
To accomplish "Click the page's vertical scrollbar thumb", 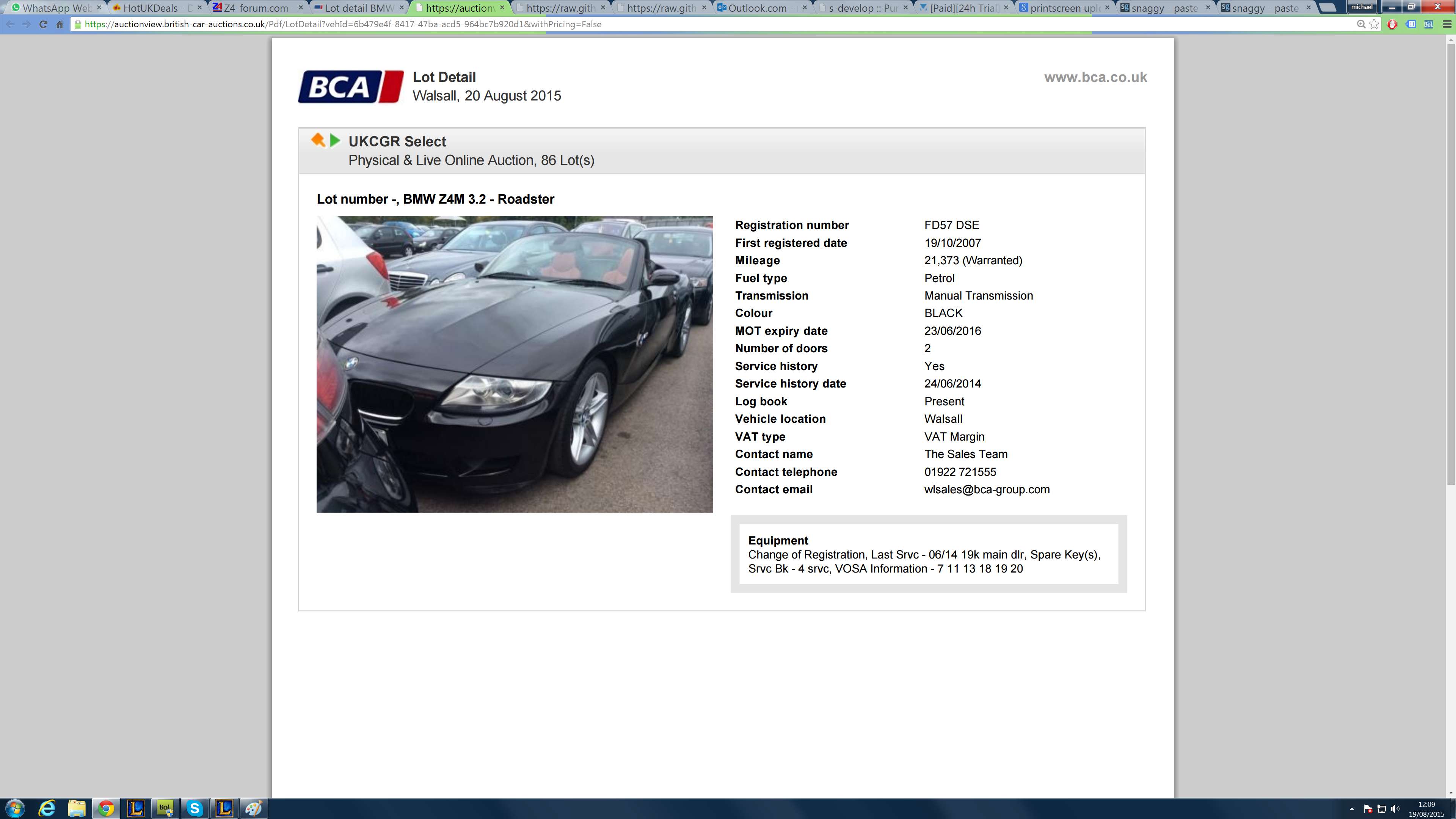I will (1450, 264).
